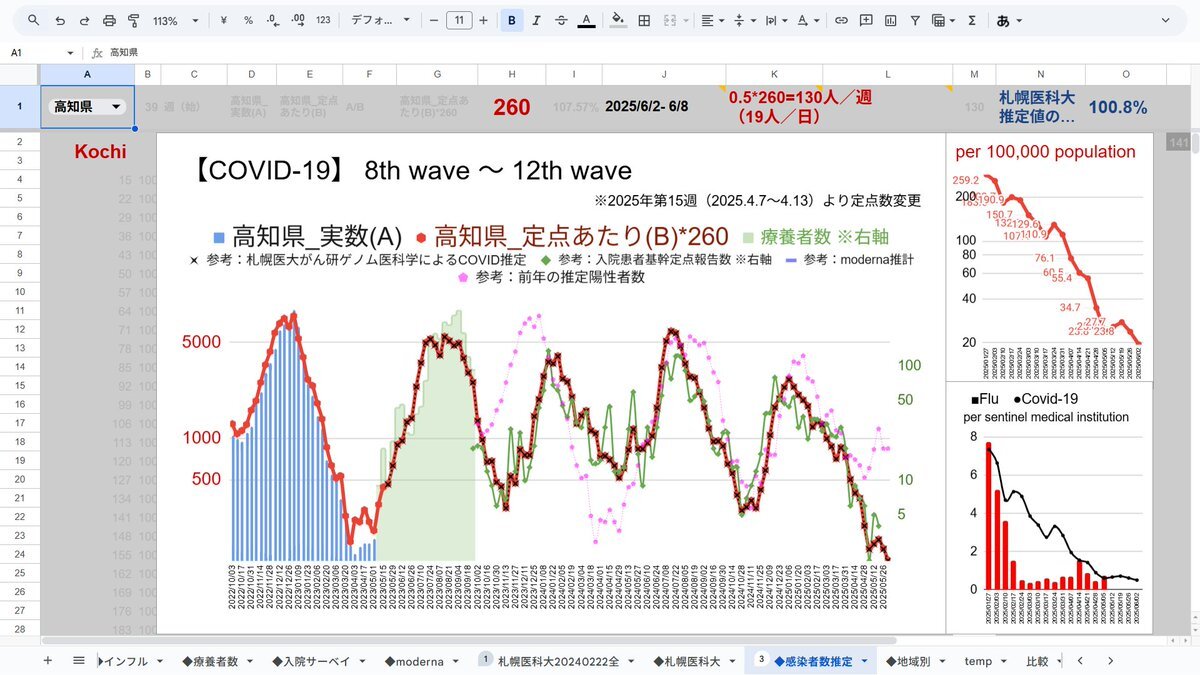Print the spreadsheet
This screenshot has width=1200, height=675.
pos(109,20)
